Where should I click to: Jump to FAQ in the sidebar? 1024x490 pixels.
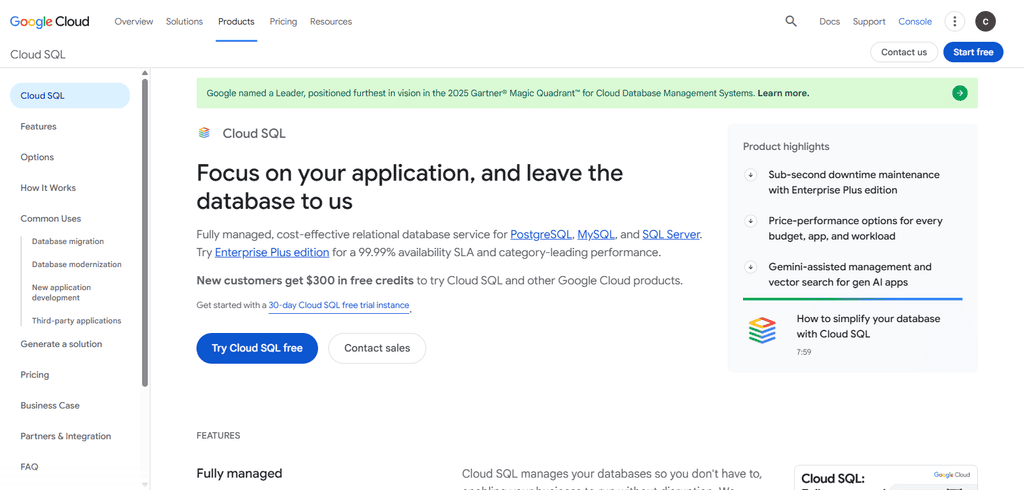29,466
